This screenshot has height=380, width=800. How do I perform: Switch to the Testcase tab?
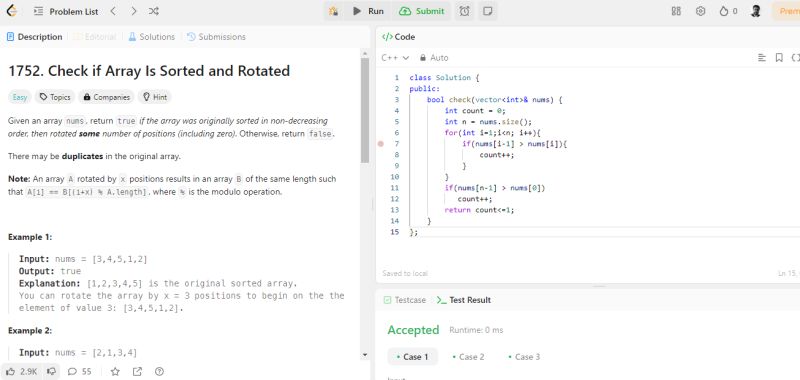405,300
